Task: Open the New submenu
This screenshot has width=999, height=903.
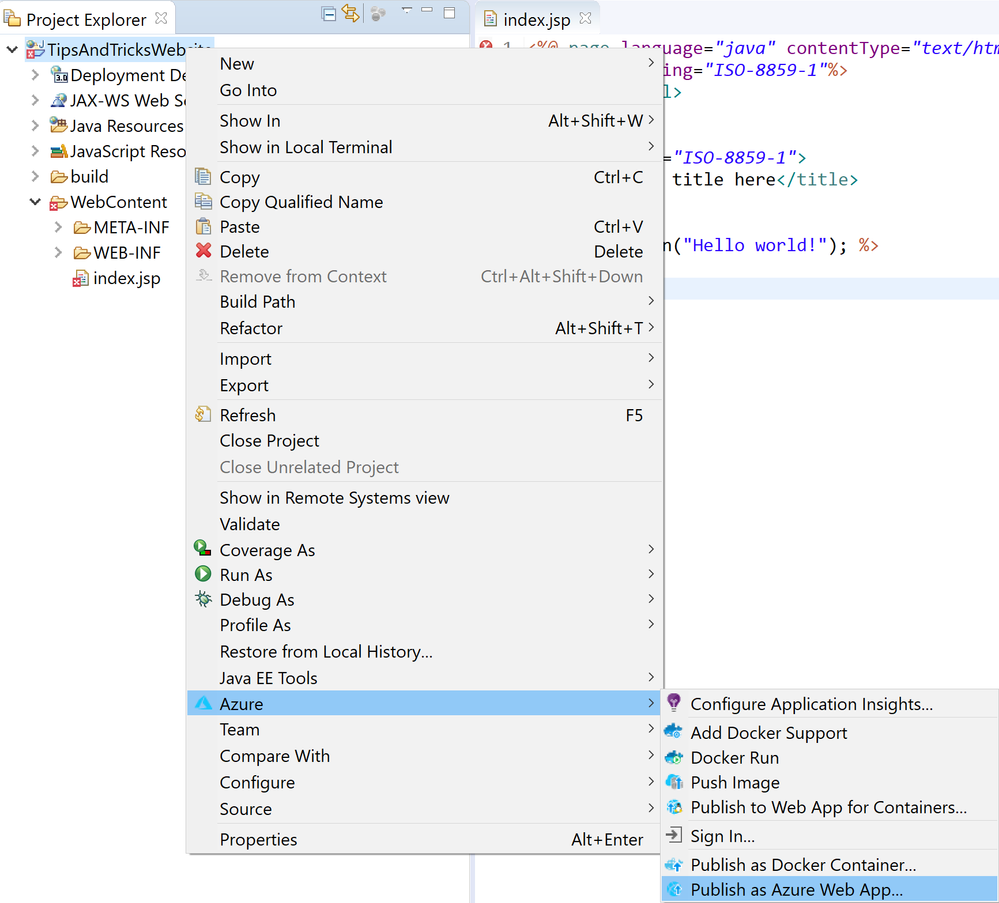Action: [424, 64]
